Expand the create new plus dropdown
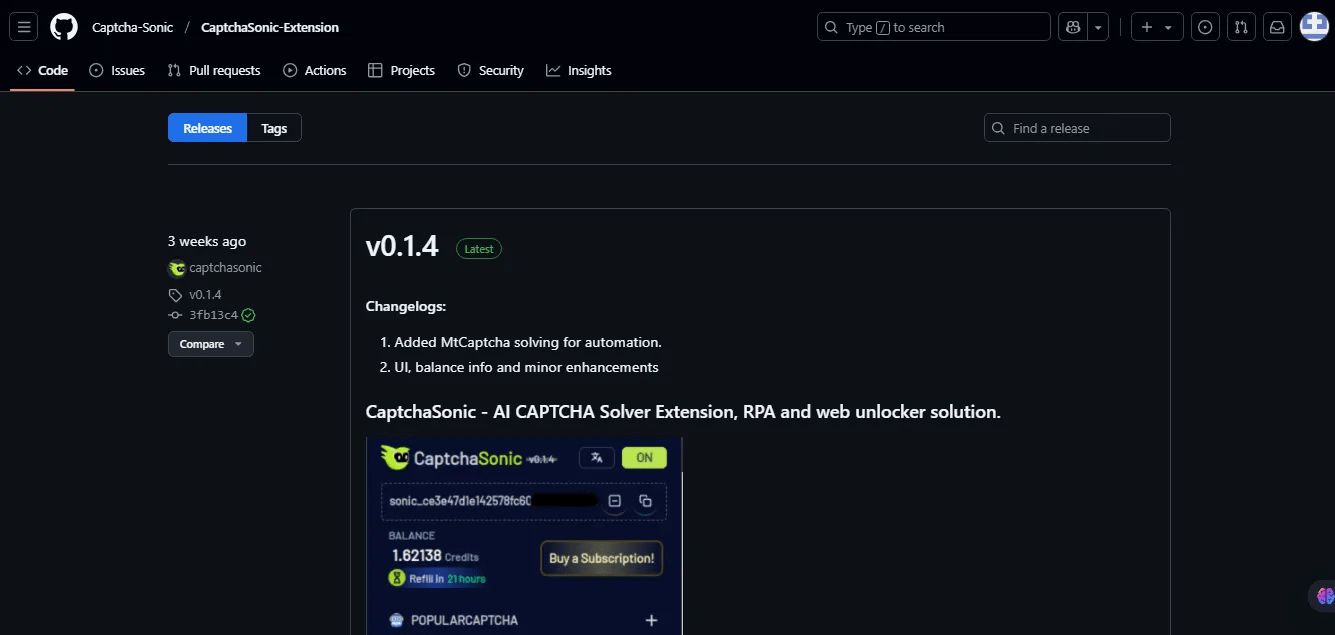1335x635 pixels. pyautogui.click(x=1157, y=27)
